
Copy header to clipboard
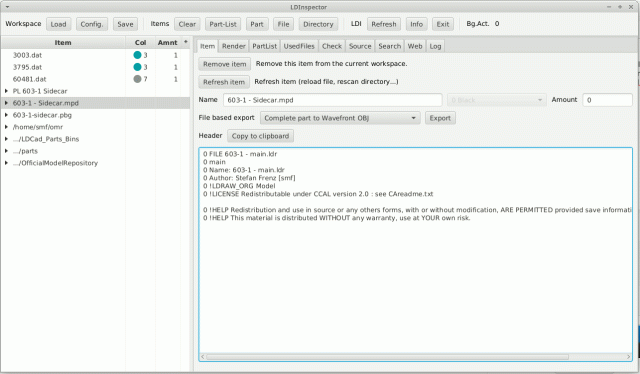coord(260,136)
